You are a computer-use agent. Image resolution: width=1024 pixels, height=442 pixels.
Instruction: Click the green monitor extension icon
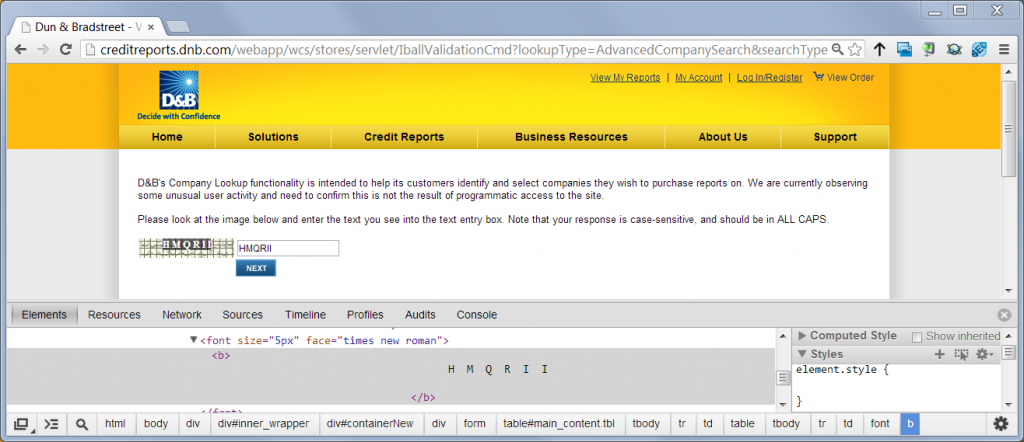(x=929, y=50)
